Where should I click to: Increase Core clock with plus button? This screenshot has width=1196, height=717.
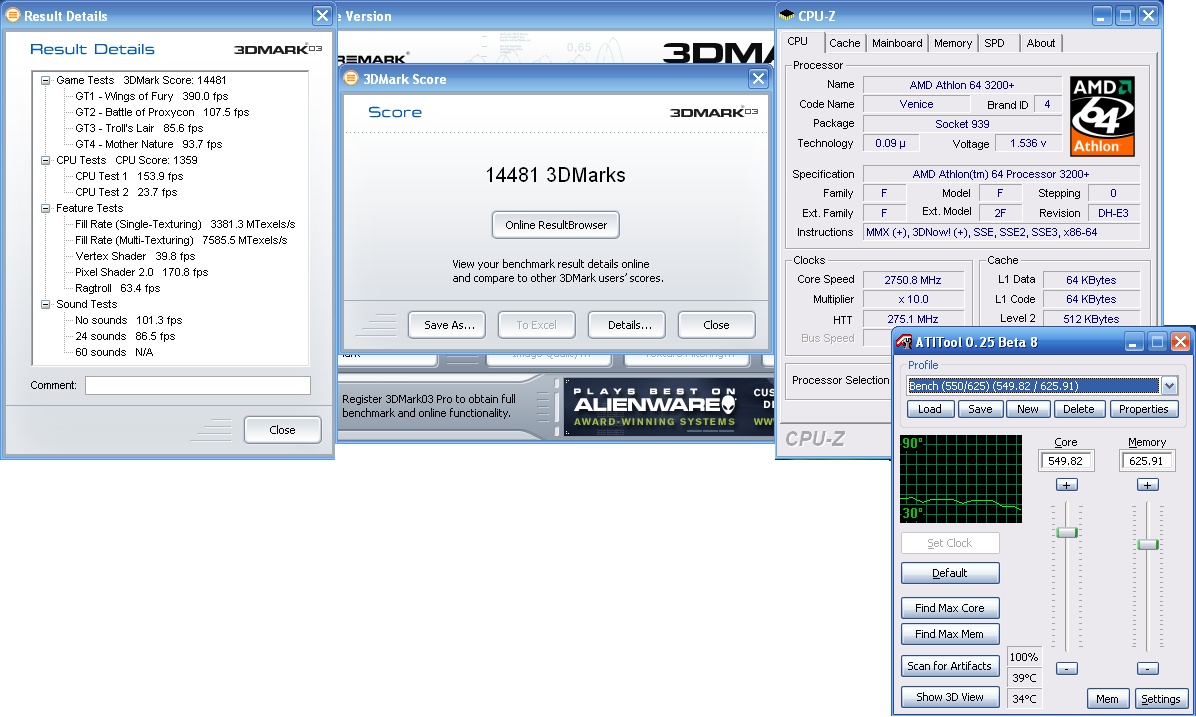pyautogui.click(x=1066, y=485)
